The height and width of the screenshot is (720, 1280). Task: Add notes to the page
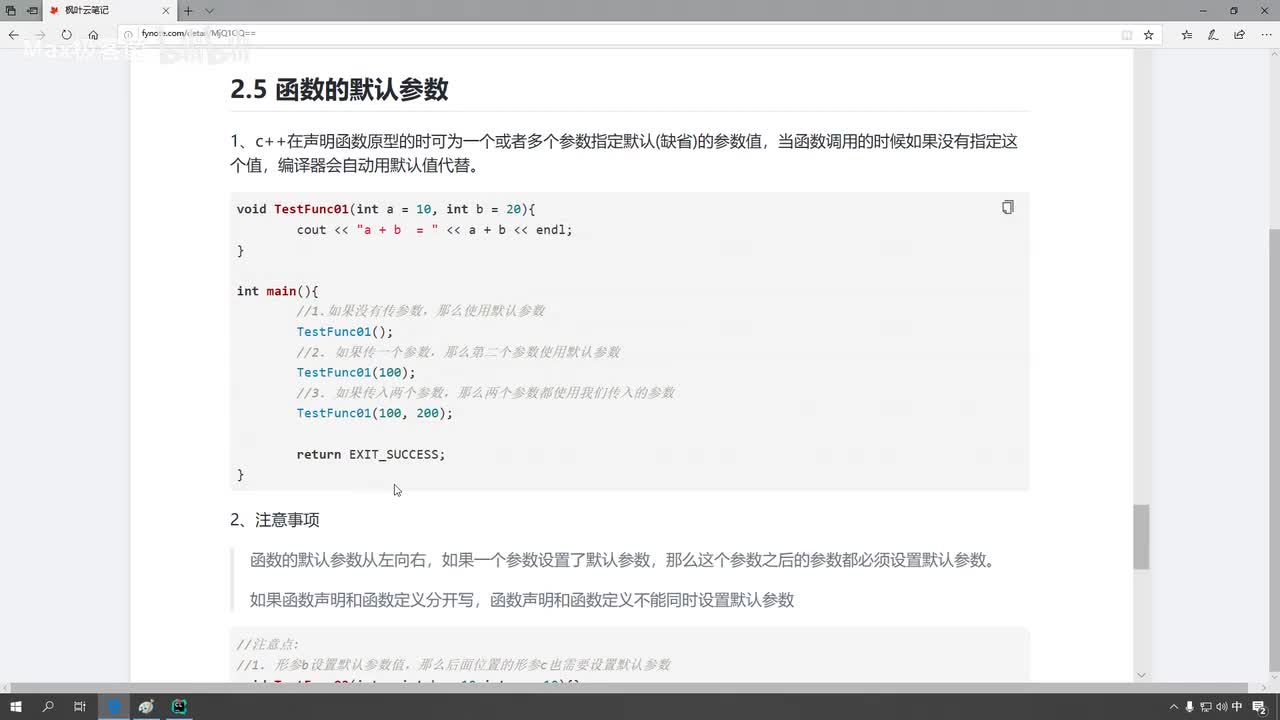click(1213, 34)
